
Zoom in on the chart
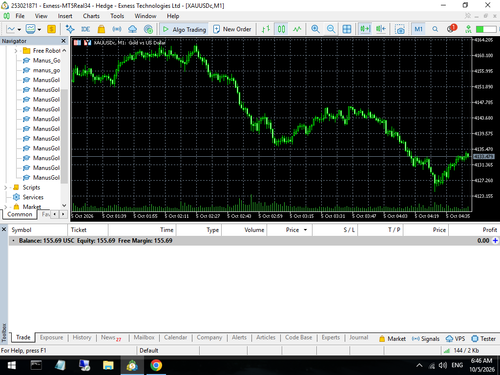coord(315,29)
